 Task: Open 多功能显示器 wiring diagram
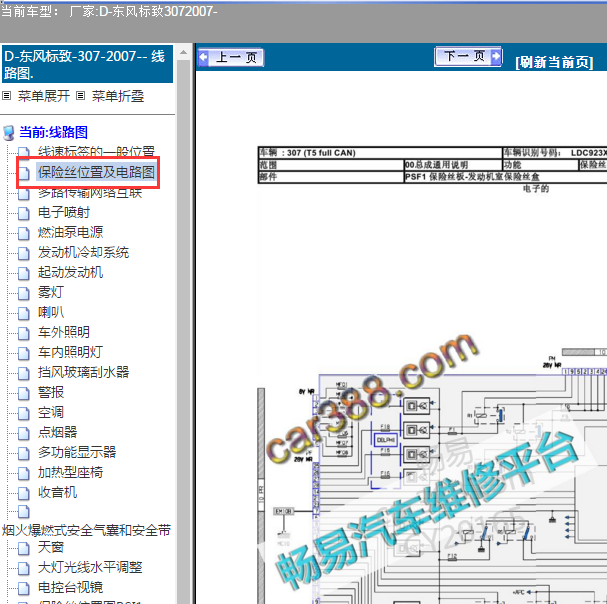[x=77, y=452]
